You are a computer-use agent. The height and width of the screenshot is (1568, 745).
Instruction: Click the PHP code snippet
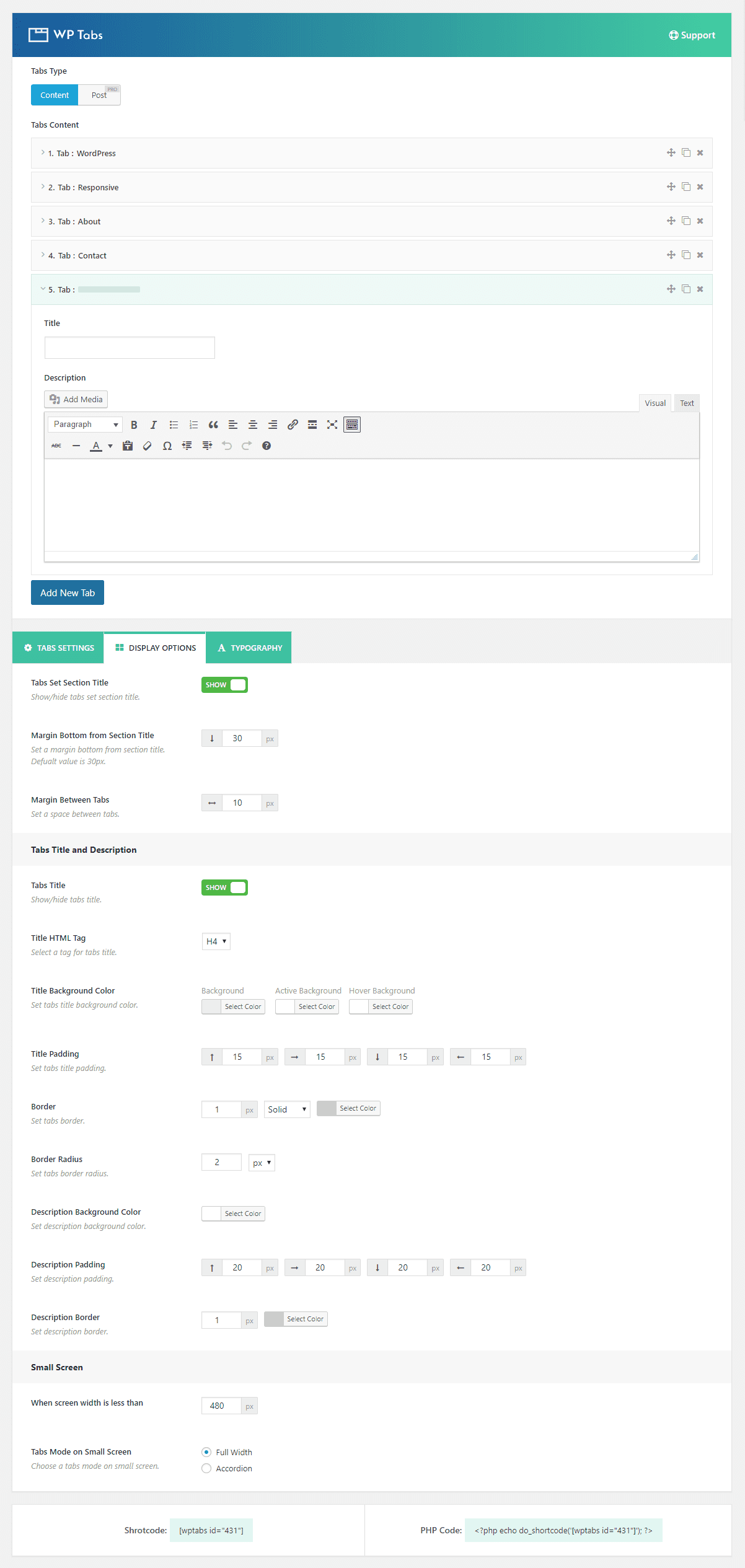coord(563,1530)
